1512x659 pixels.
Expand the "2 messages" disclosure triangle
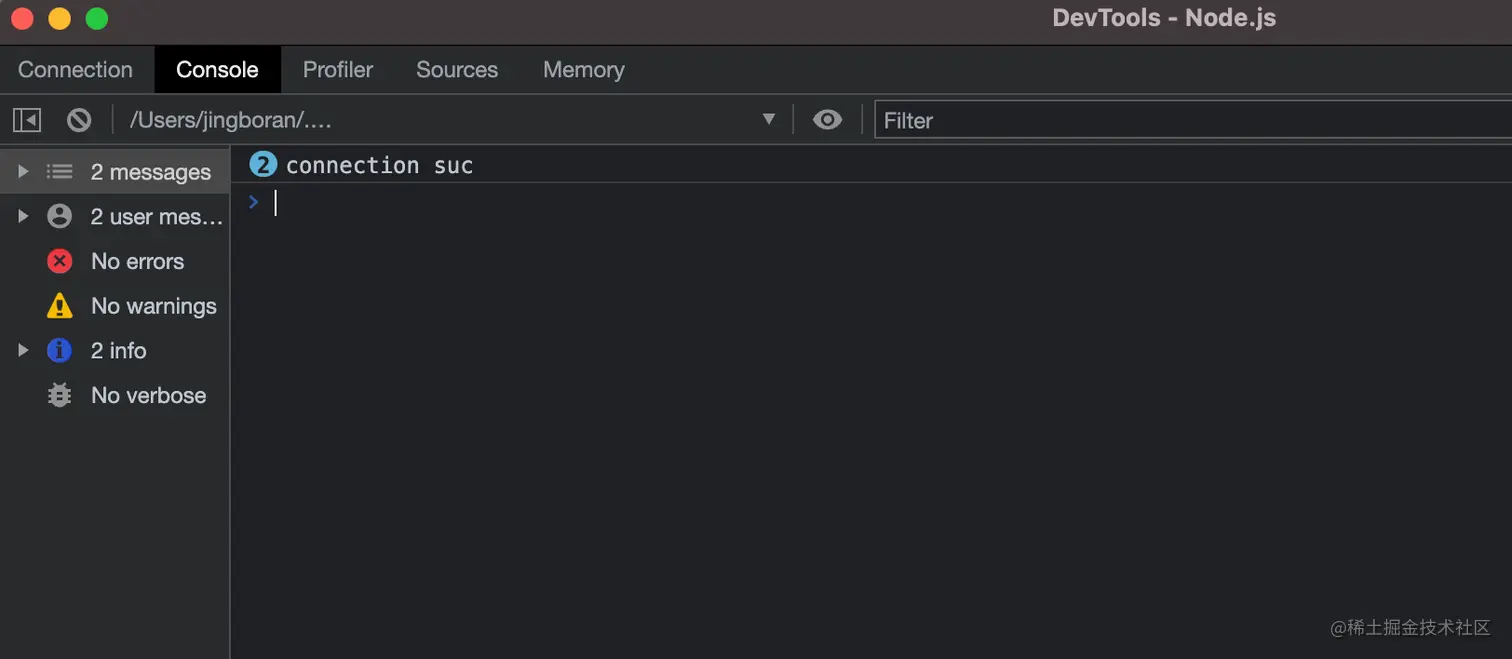(22, 171)
